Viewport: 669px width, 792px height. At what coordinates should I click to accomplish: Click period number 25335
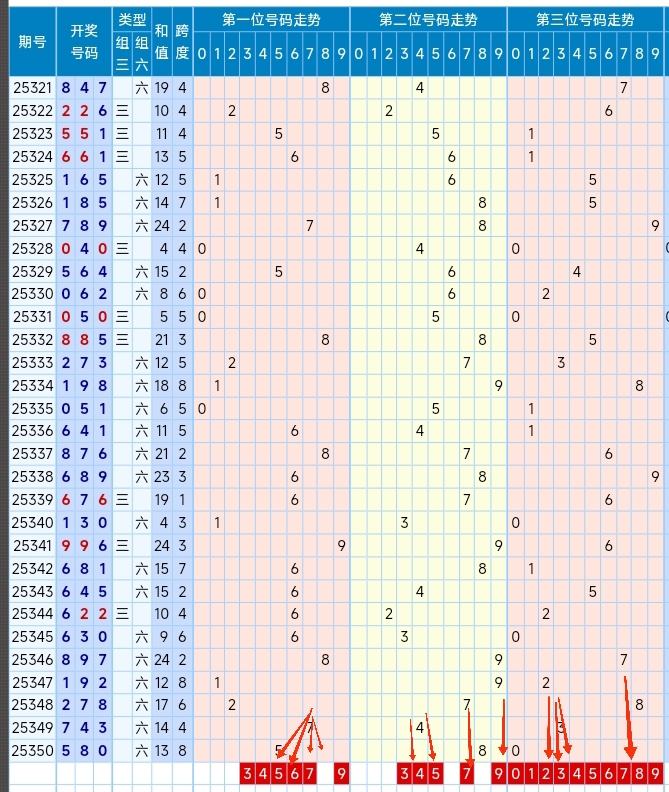[x=32, y=408]
